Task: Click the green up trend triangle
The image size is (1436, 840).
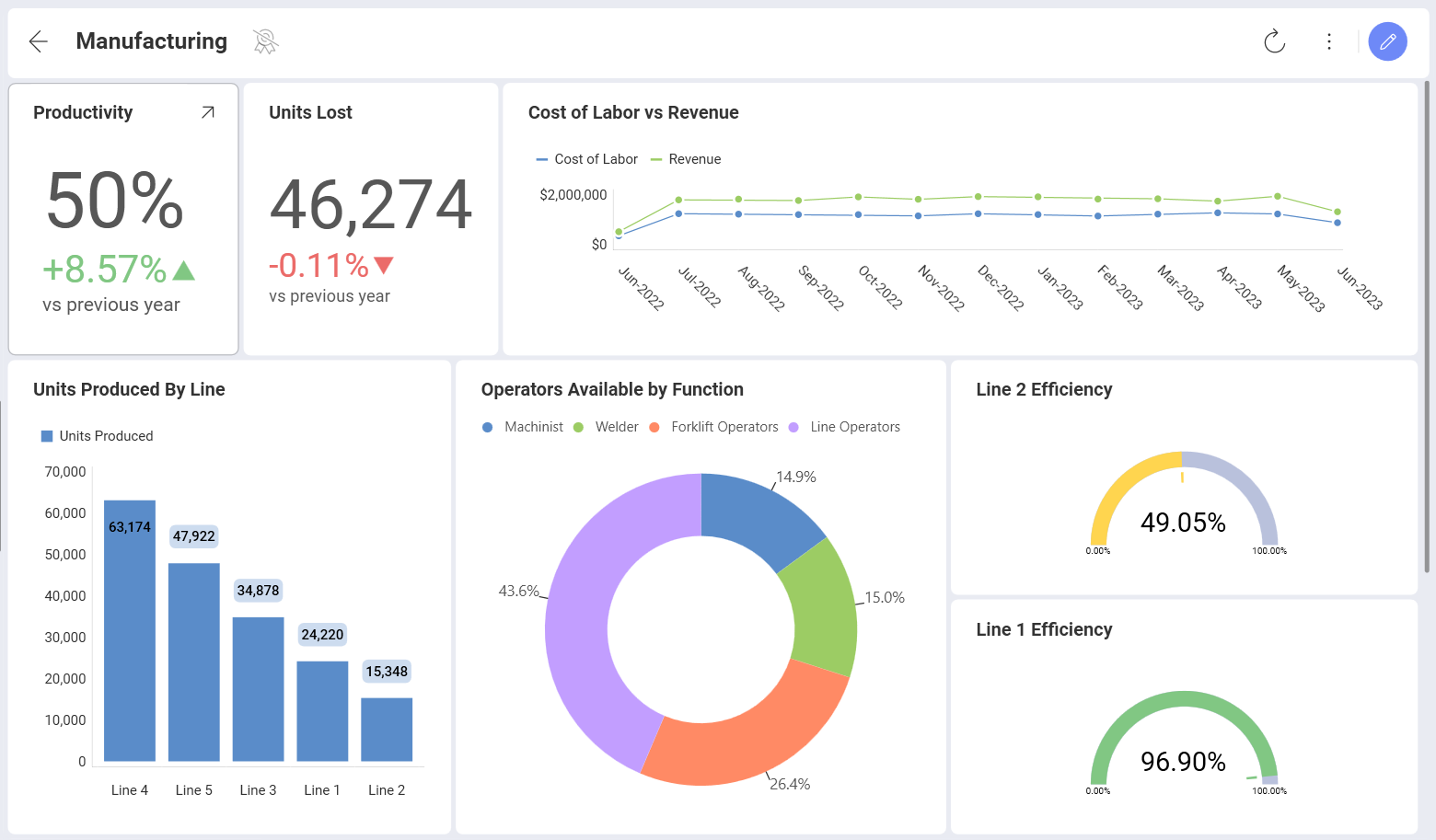Action: pos(184,270)
